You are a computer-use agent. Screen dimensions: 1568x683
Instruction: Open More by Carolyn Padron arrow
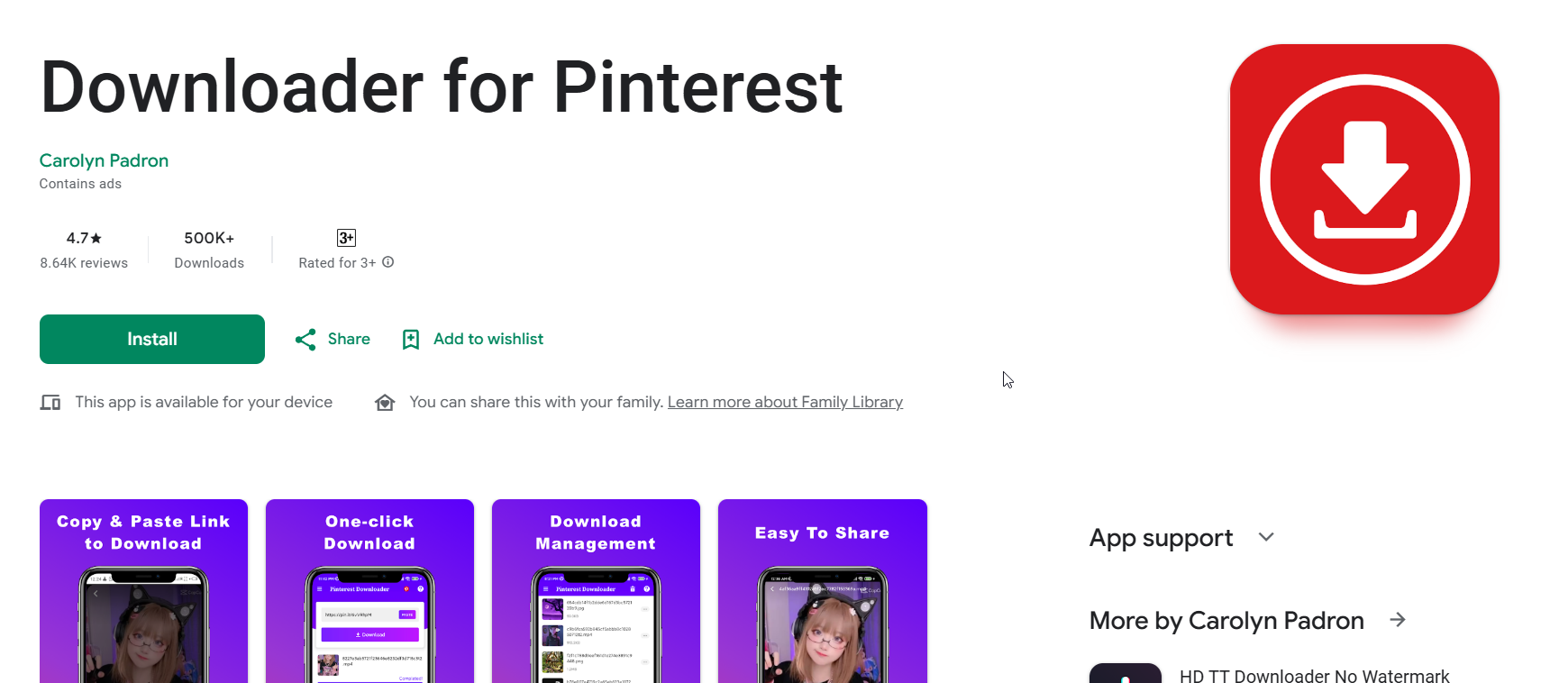click(x=1398, y=620)
